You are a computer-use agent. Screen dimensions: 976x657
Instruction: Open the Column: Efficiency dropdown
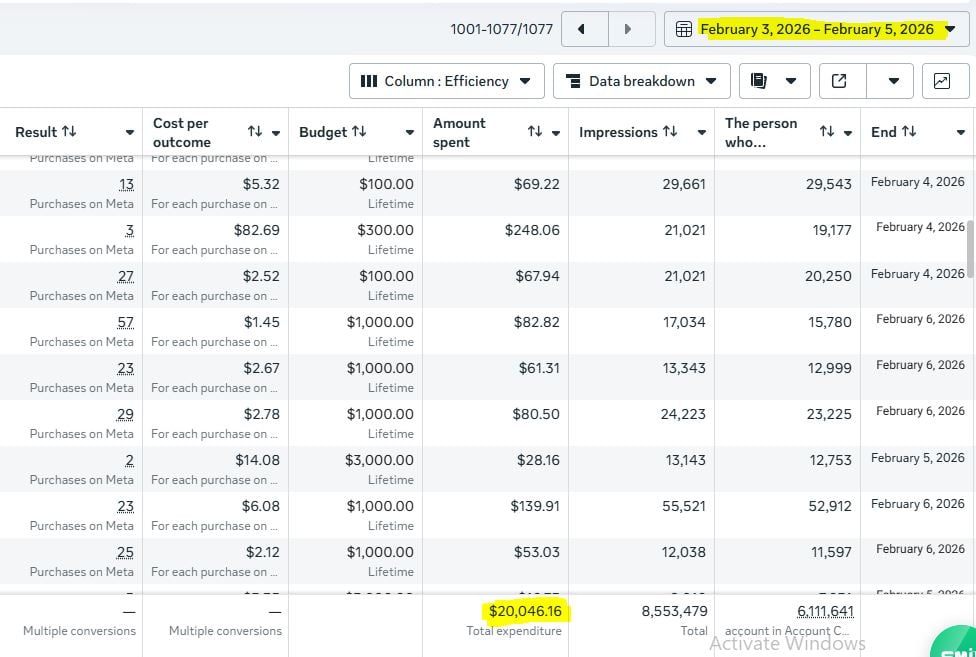446,81
